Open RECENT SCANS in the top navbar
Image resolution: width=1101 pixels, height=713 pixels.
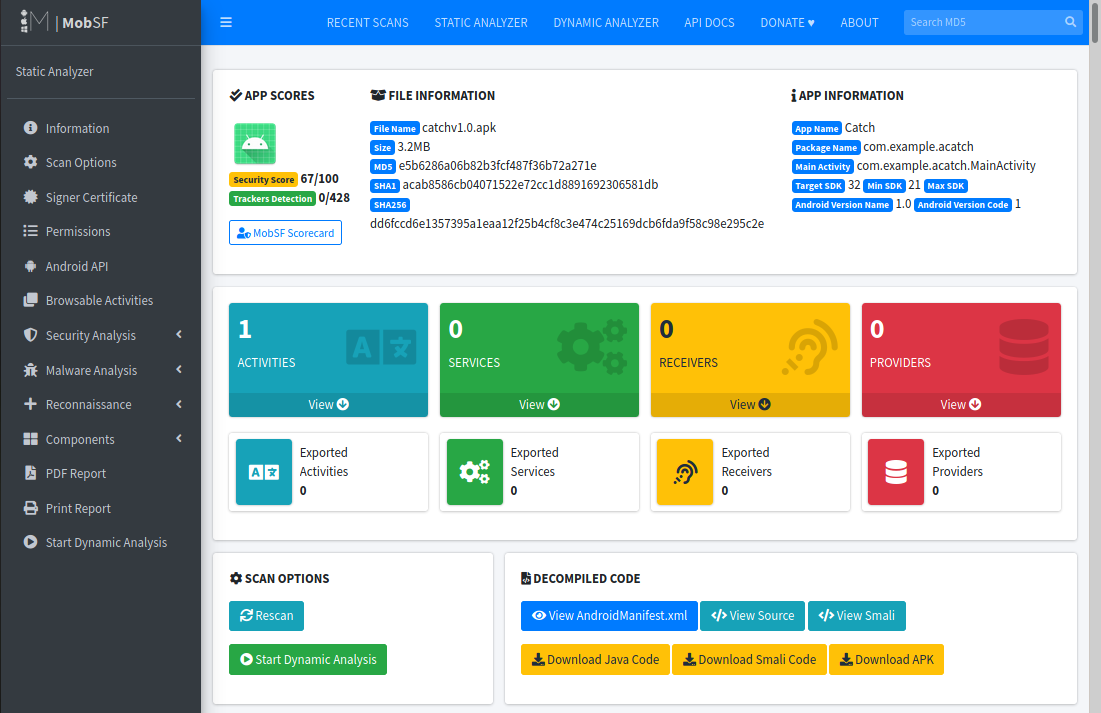click(x=367, y=22)
